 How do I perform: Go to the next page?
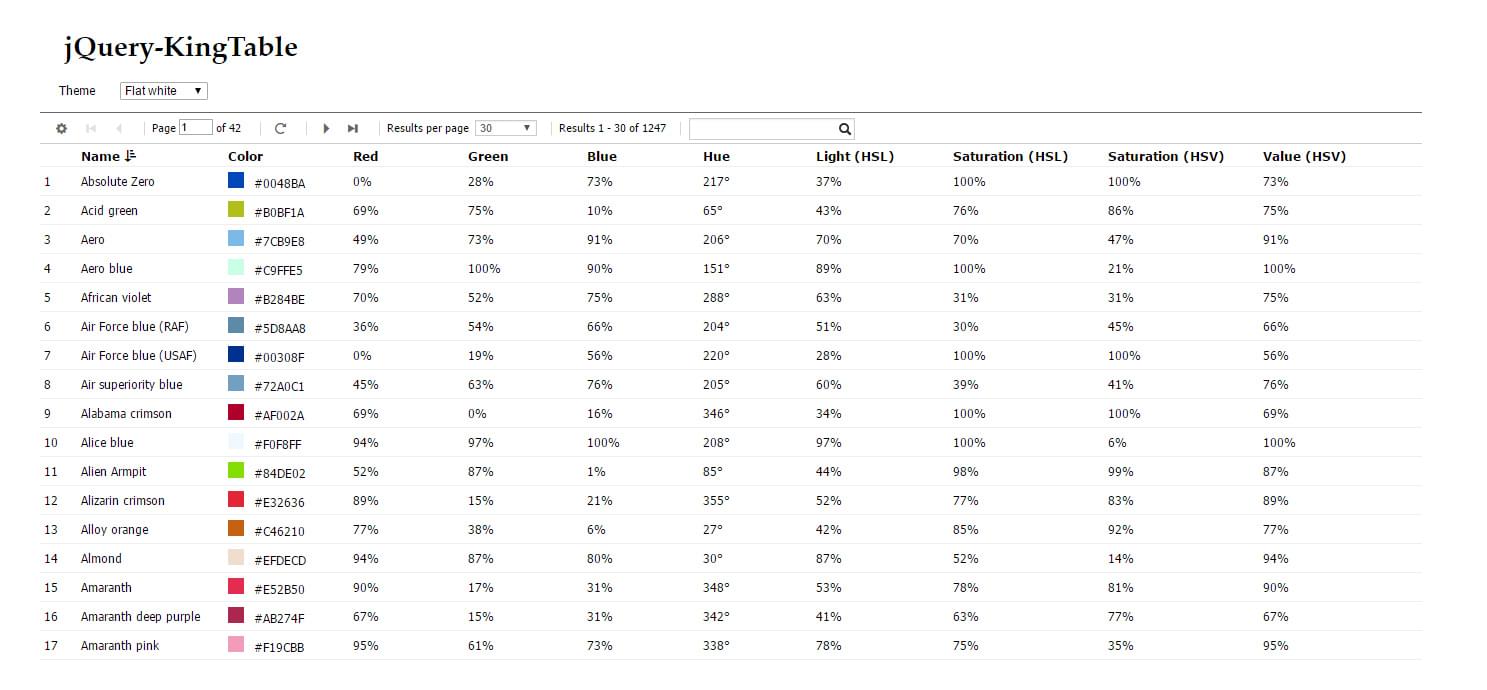(326, 129)
